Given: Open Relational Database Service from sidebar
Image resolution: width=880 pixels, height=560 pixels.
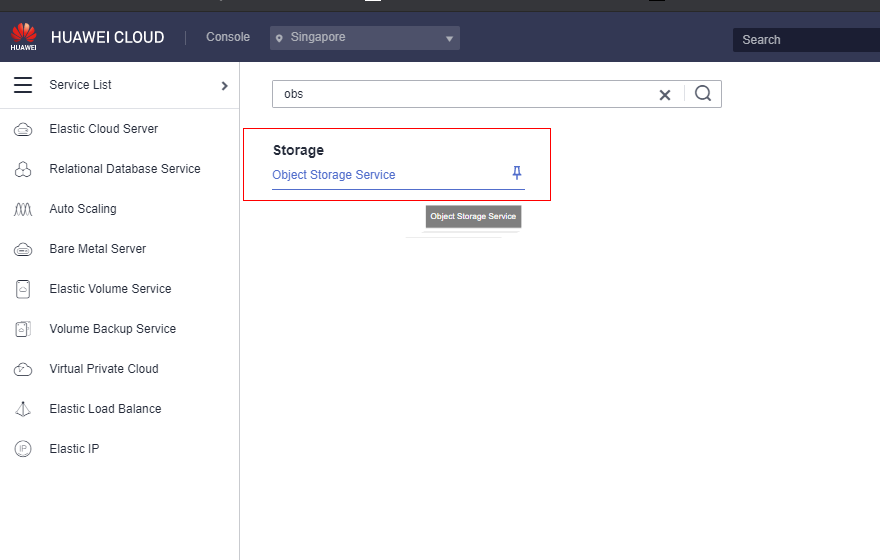Looking at the screenshot, I should 125,169.
